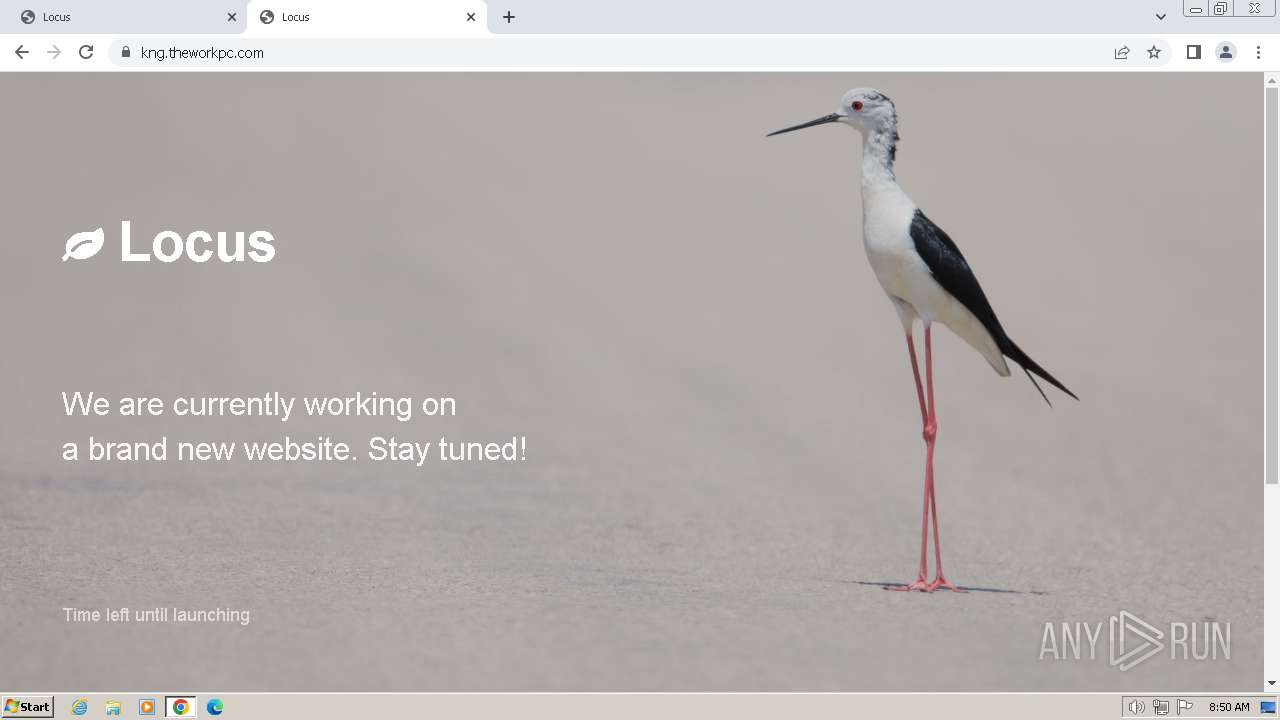The width and height of the screenshot is (1280, 720).
Task: Click the address bar URL kng.theworkpc.com
Action: tap(202, 53)
